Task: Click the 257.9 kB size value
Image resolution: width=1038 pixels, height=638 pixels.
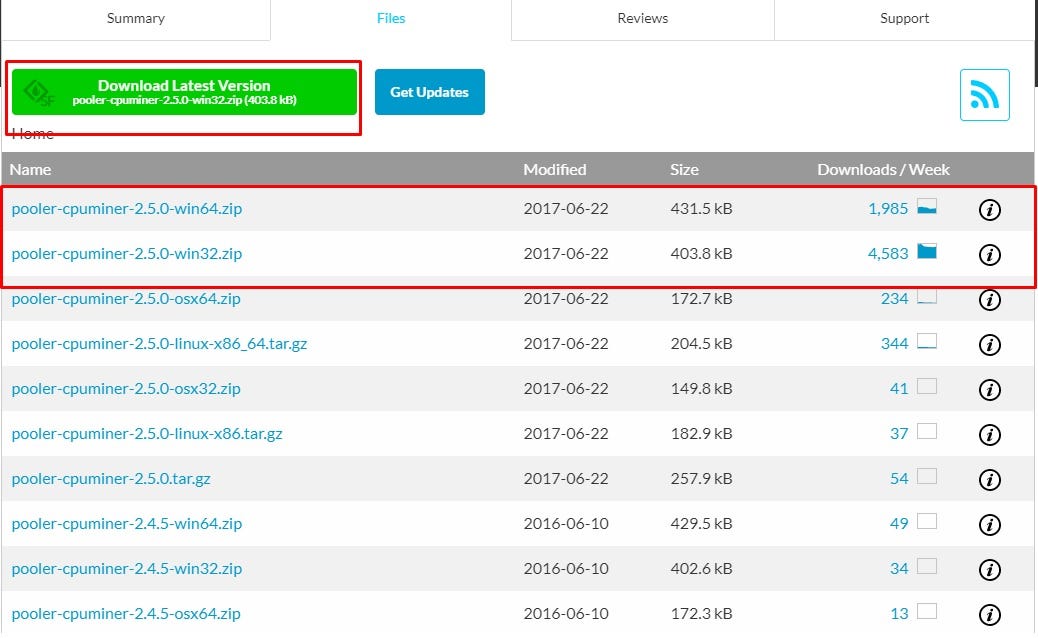Action: [x=701, y=478]
